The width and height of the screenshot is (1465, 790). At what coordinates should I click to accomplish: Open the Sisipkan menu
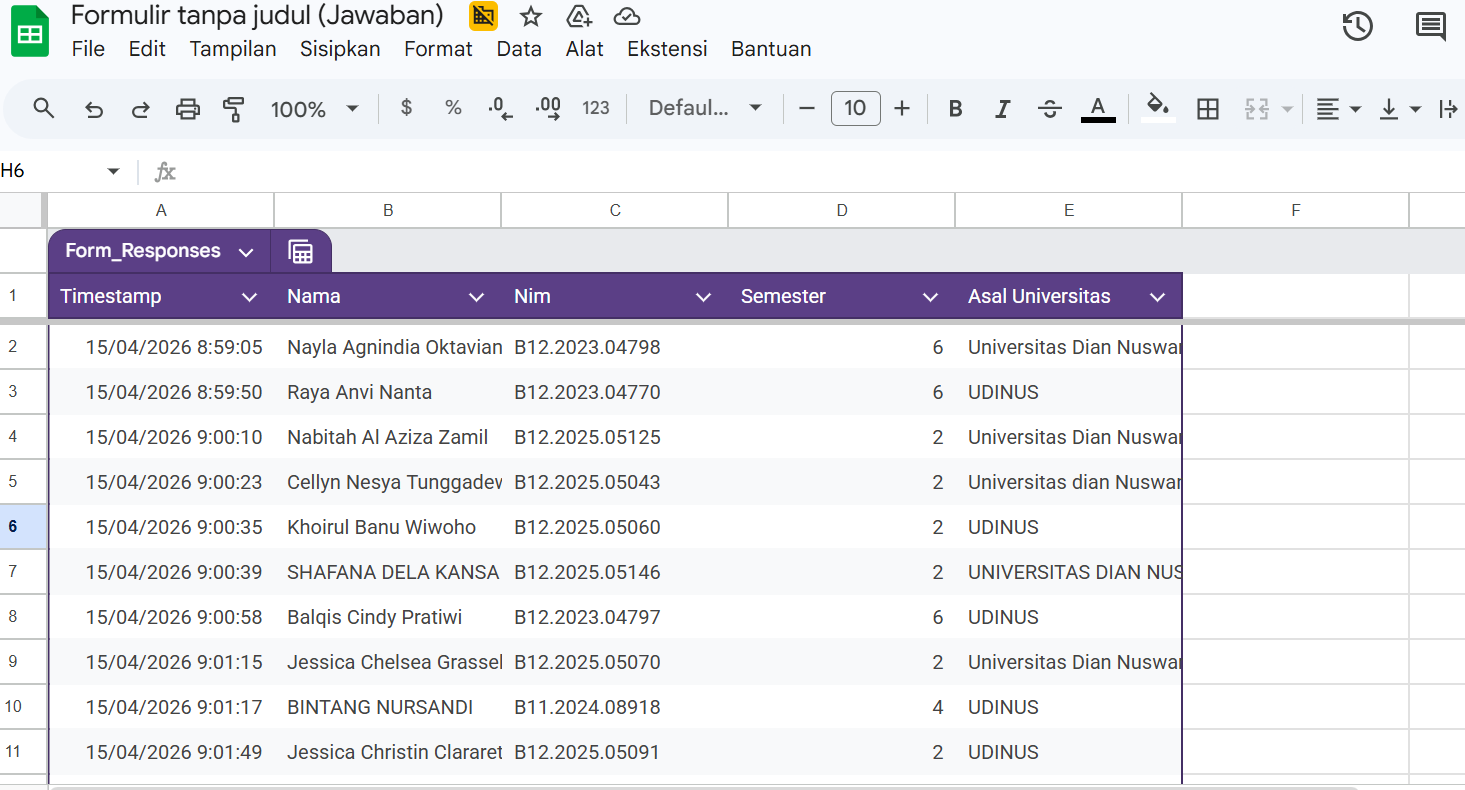340,49
